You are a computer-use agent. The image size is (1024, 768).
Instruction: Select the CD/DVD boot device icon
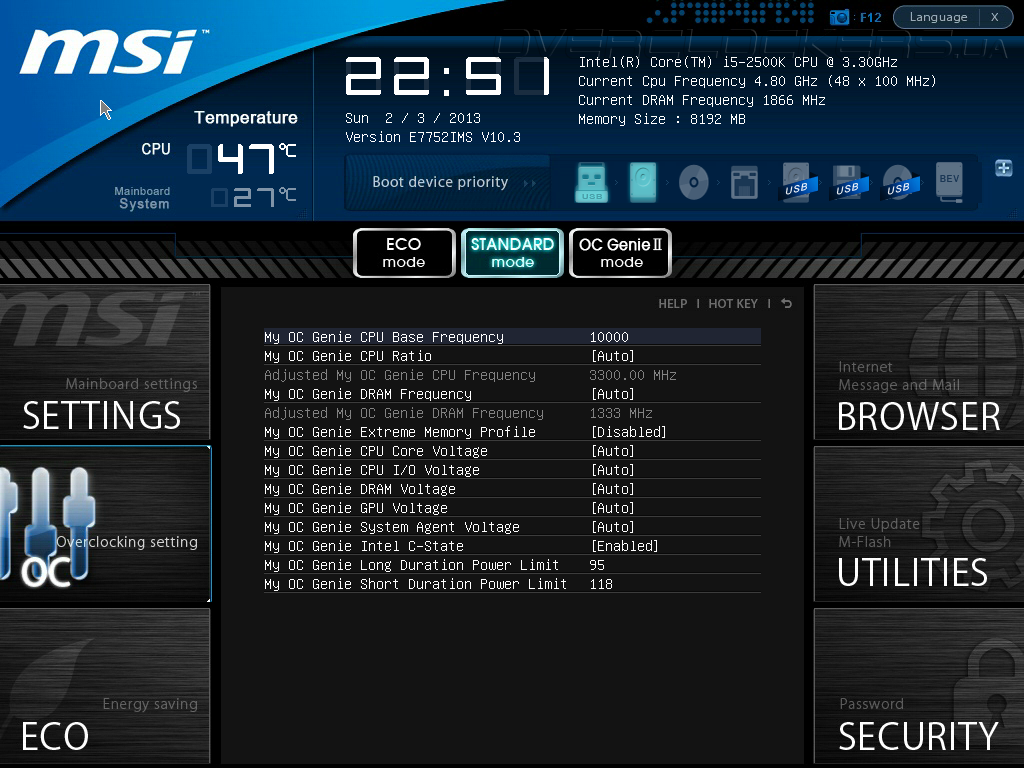[694, 182]
